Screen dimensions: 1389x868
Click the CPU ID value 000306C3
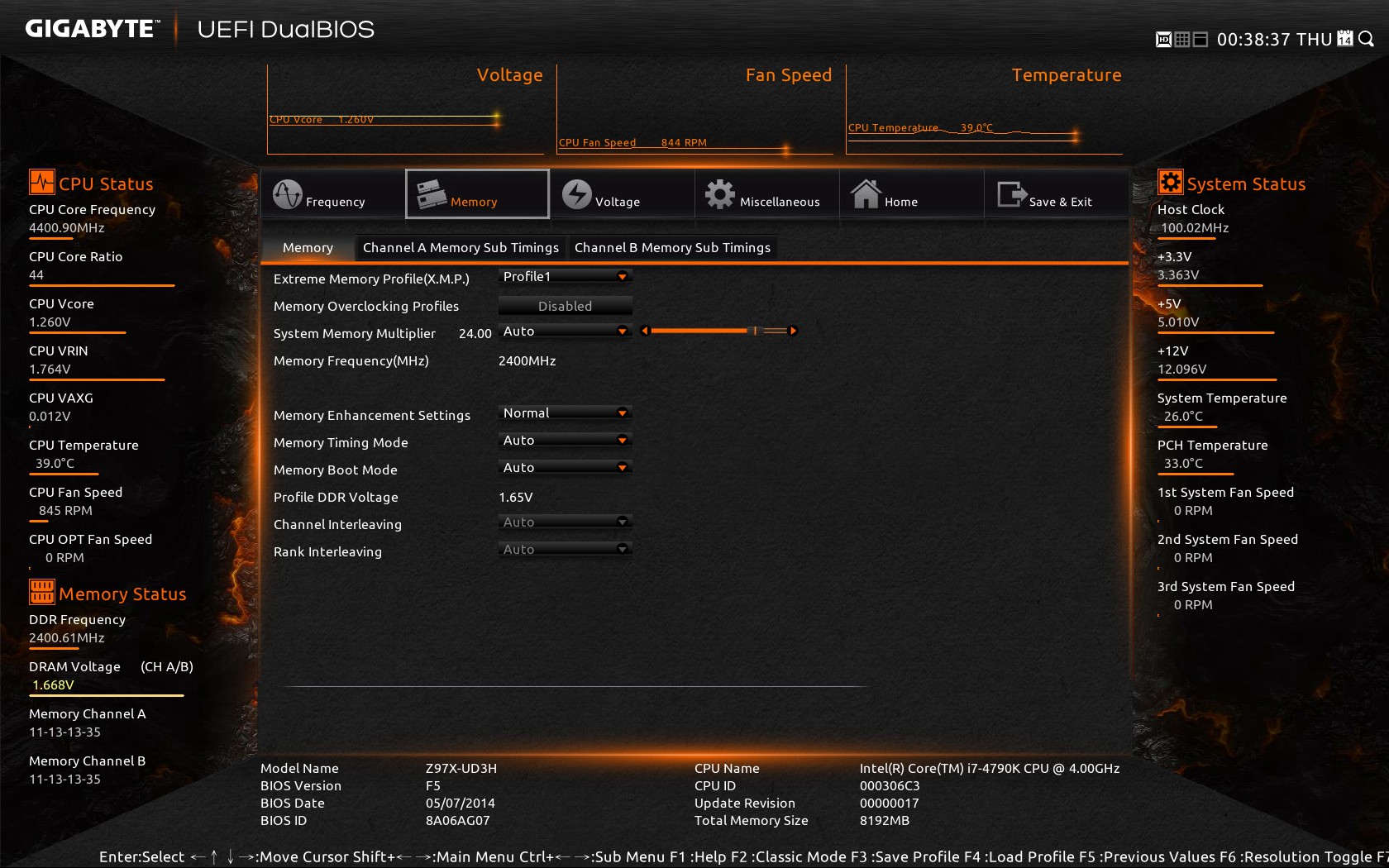[x=890, y=786]
